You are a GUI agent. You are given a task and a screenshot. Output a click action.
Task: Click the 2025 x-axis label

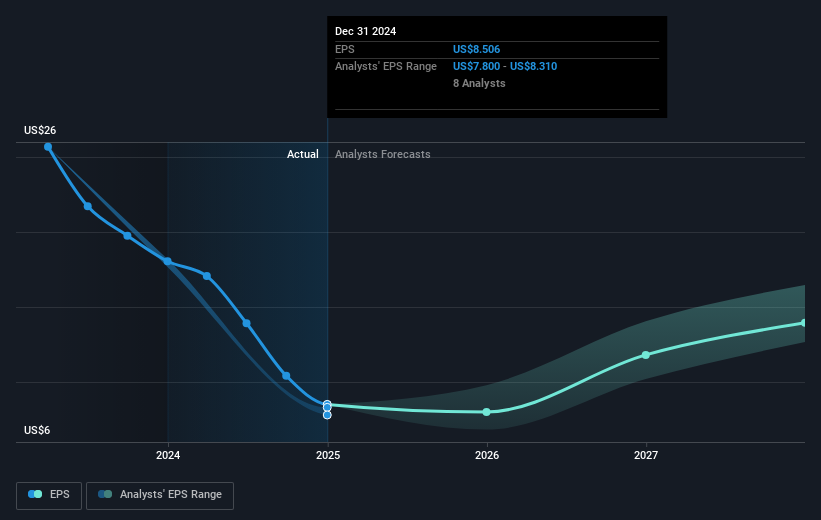coord(328,455)
